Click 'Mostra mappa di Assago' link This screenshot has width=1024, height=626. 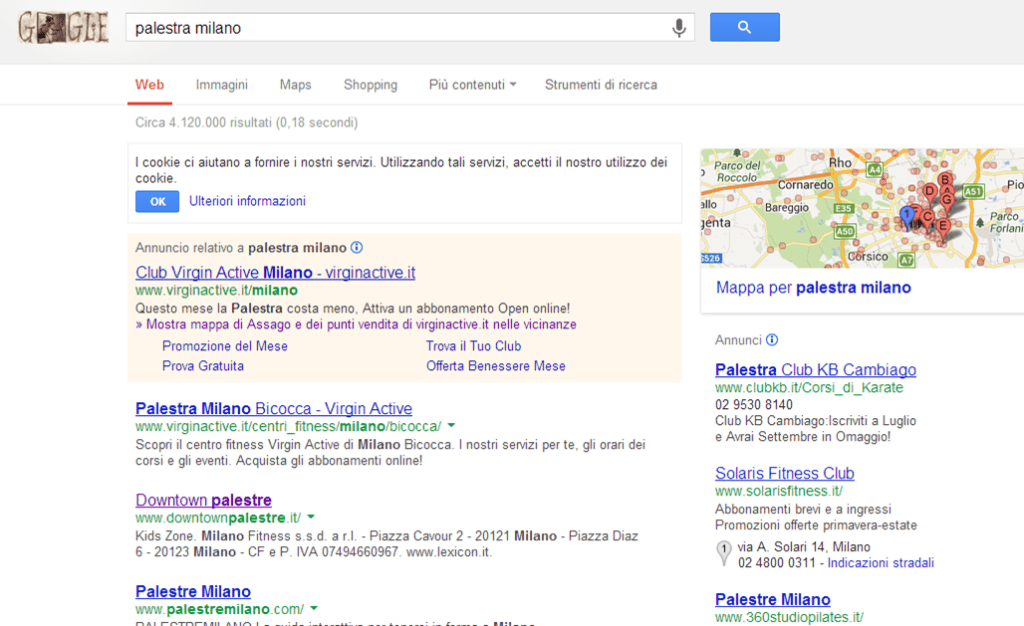click(x=356, y=324)
